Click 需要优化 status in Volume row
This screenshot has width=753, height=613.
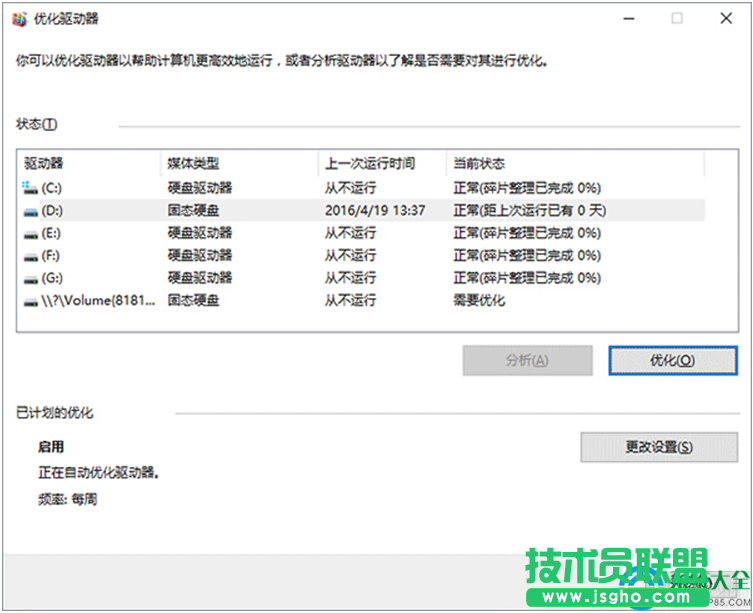[x=479, y=301]
